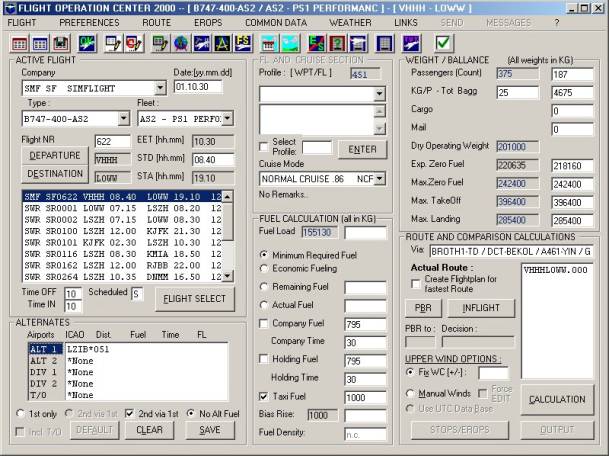Click the OK airplane toolbar icon
609x456 pixels.
pyautogui.click(x=87, y=44)
